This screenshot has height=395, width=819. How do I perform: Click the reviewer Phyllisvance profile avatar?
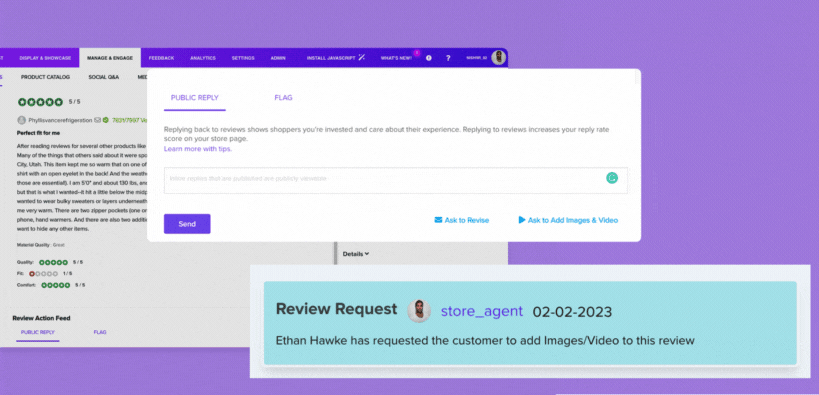point(21,120)
